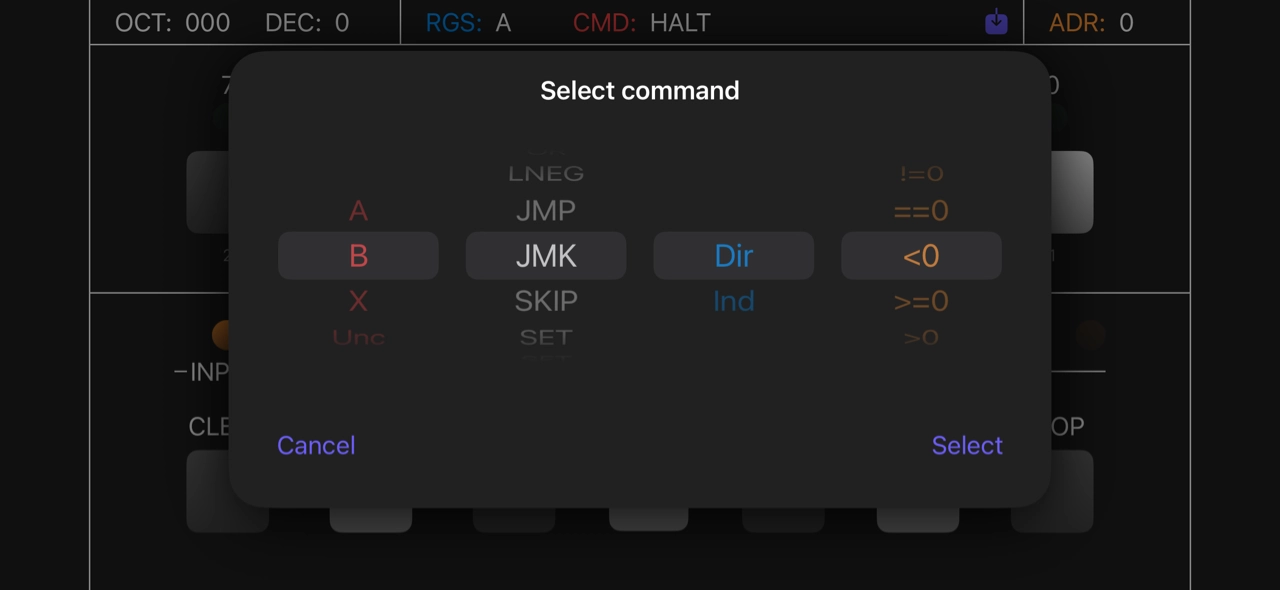Select the JMP command option
This screenshot has width=1280, height=590.
pos(546,211)
